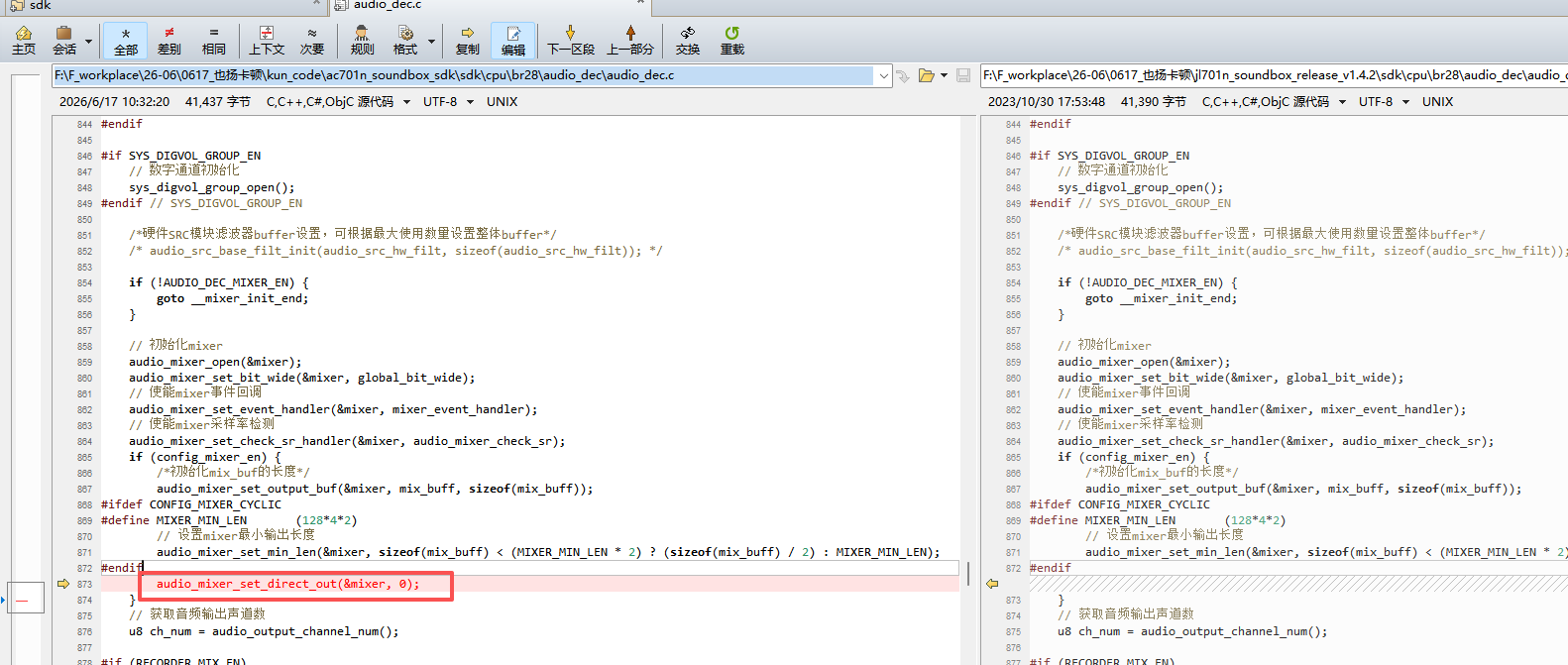The image size is (1568, 665).
Task: Toggle 相同 show same lines
Action: [214, 41]
